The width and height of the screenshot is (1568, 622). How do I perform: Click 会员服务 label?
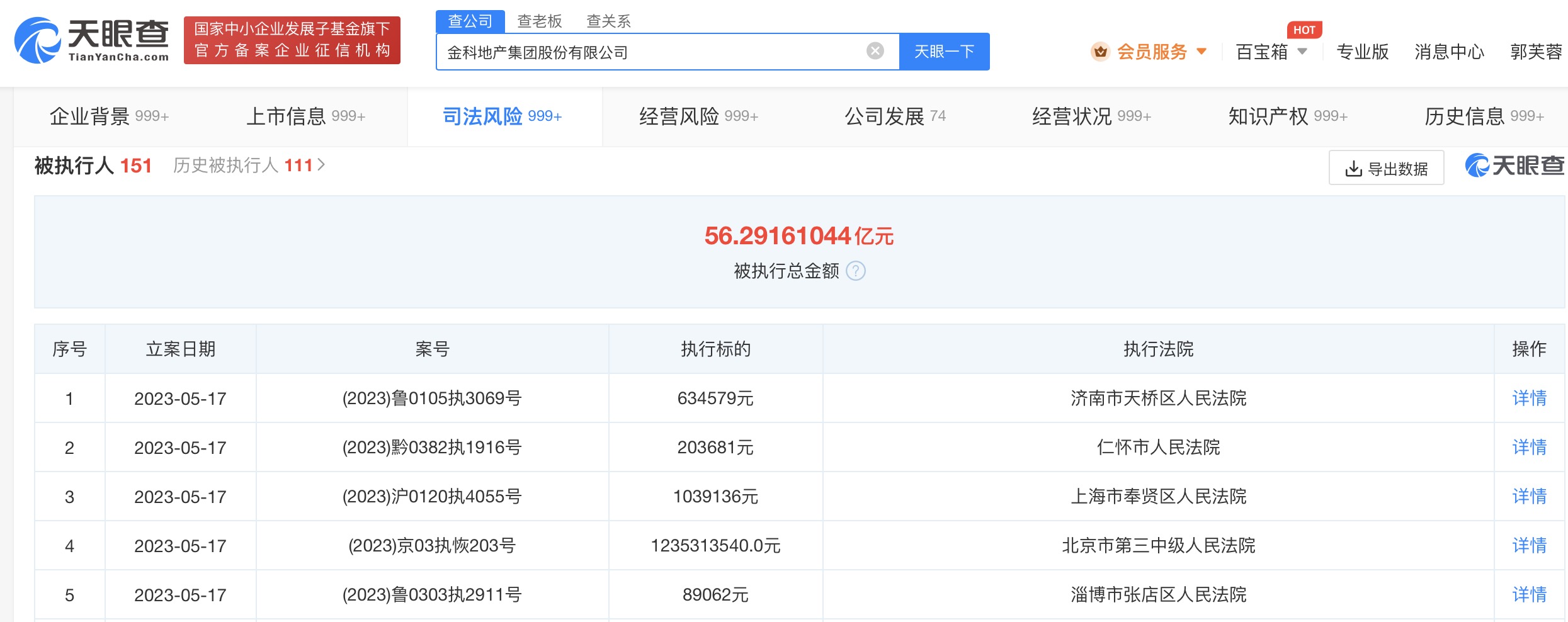[1152, 52]
